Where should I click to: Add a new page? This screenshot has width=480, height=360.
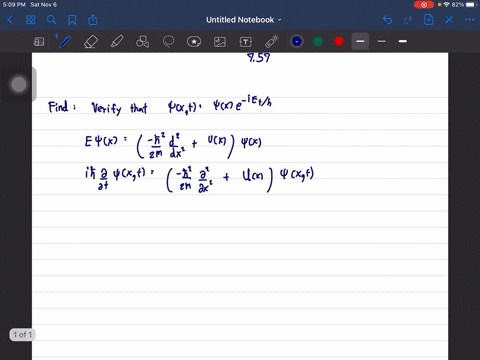(429, 20)
